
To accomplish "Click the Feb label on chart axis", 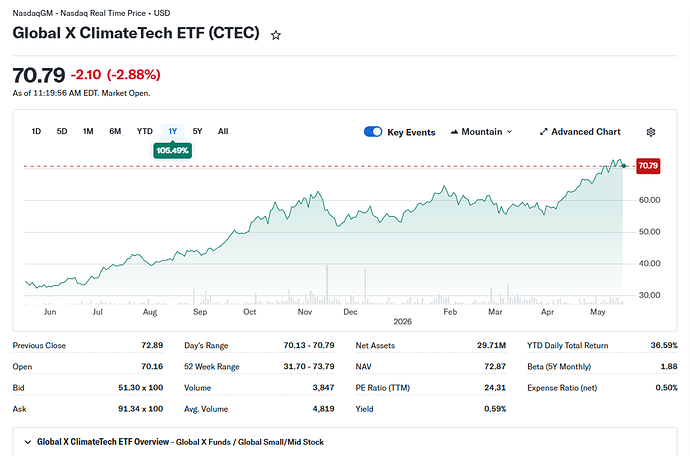I will [x=450, y=312].
